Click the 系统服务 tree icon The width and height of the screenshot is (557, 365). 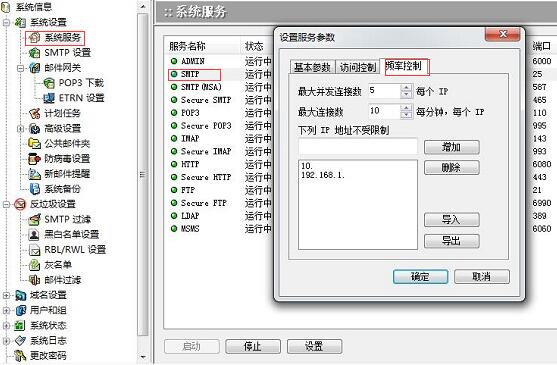click(x=34, y=37)
